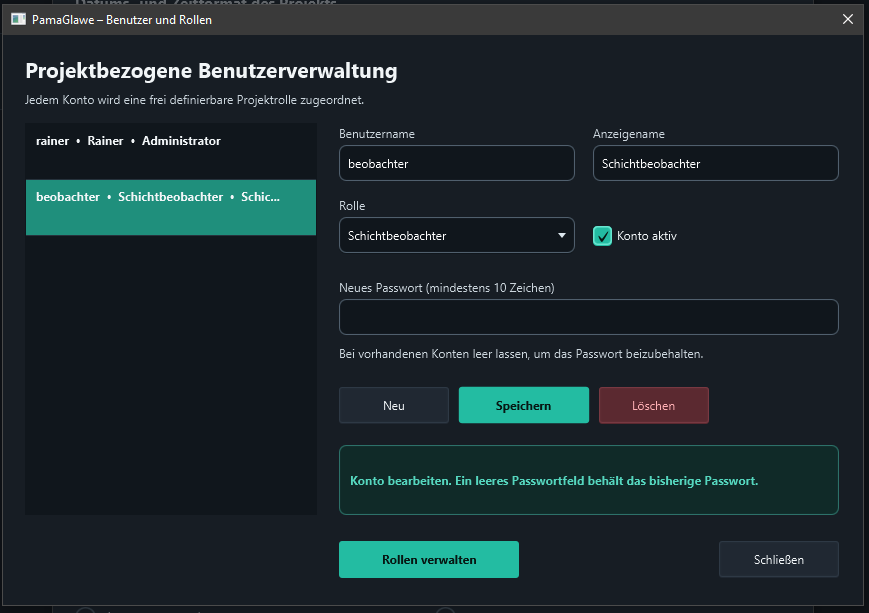The image size is (869, 613).
Task: Click the Rolle field label
Action: (352, 206)
